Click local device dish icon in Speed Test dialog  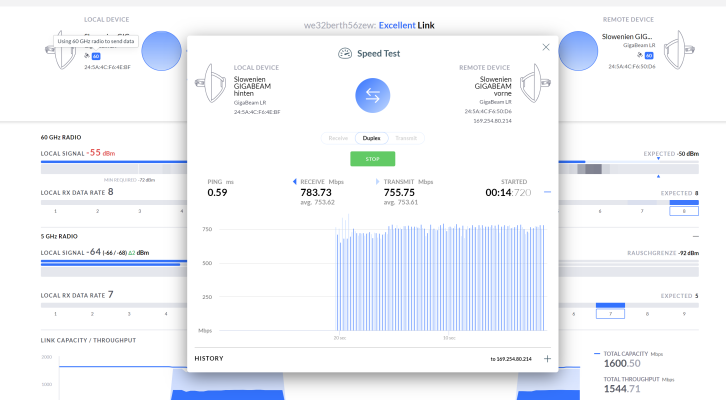[x=215, y=87]
